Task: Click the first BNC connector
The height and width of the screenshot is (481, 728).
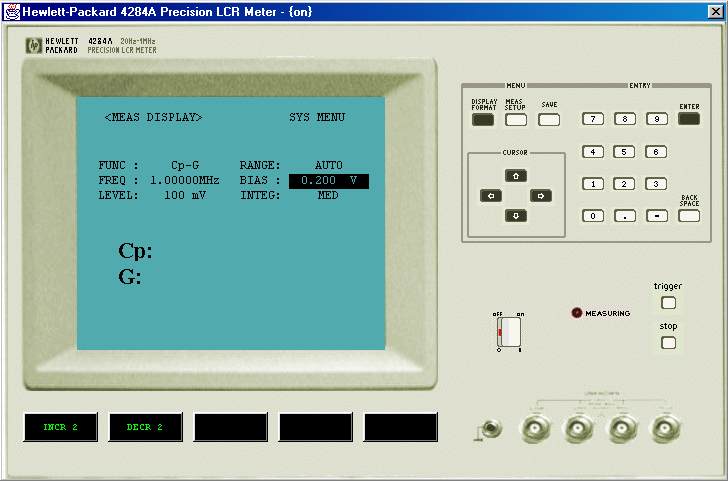Action: pyautogui.click(x=535, y=428)
